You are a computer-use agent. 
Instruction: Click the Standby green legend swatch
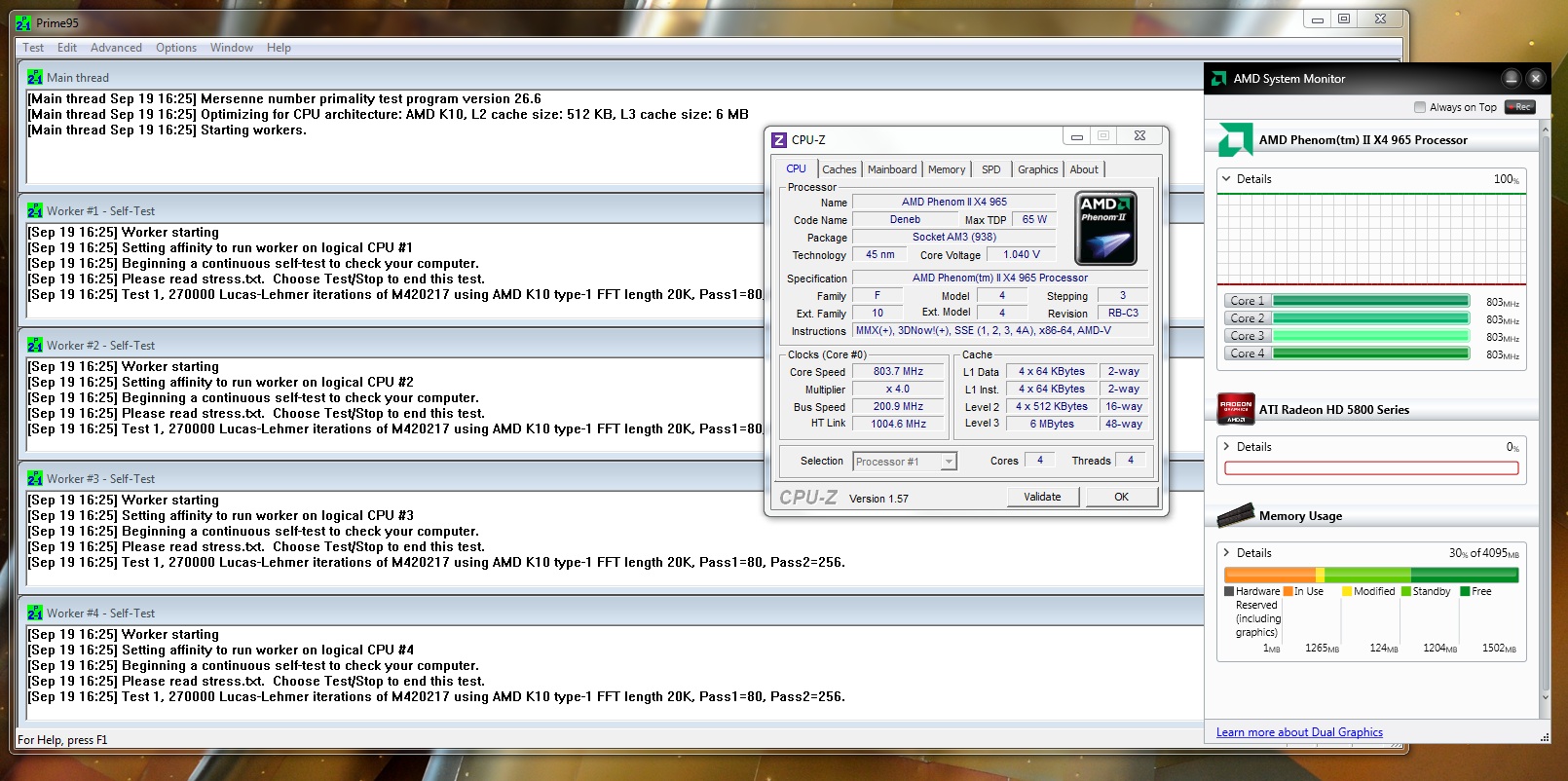1406,591
